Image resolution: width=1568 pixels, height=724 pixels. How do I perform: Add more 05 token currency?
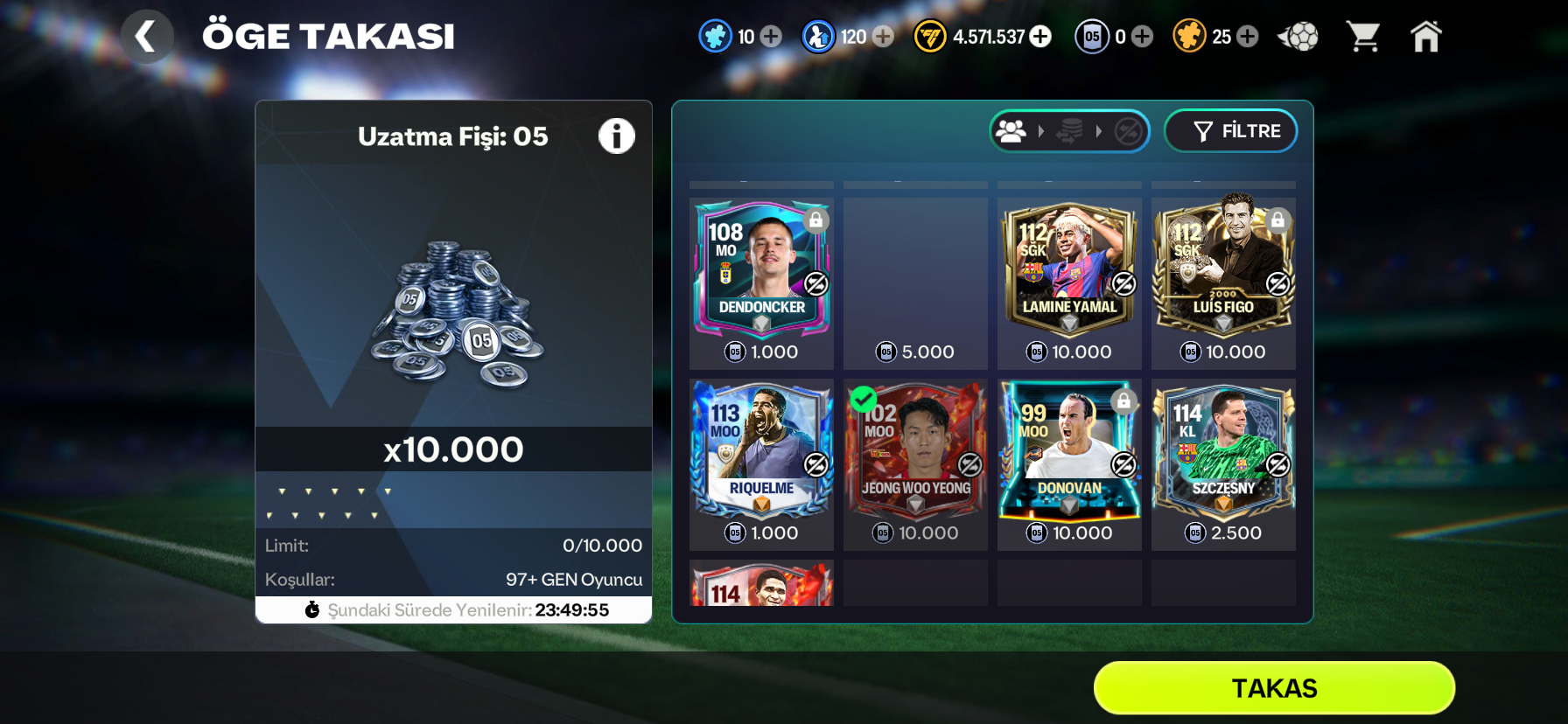click(x=1142, y=37)
